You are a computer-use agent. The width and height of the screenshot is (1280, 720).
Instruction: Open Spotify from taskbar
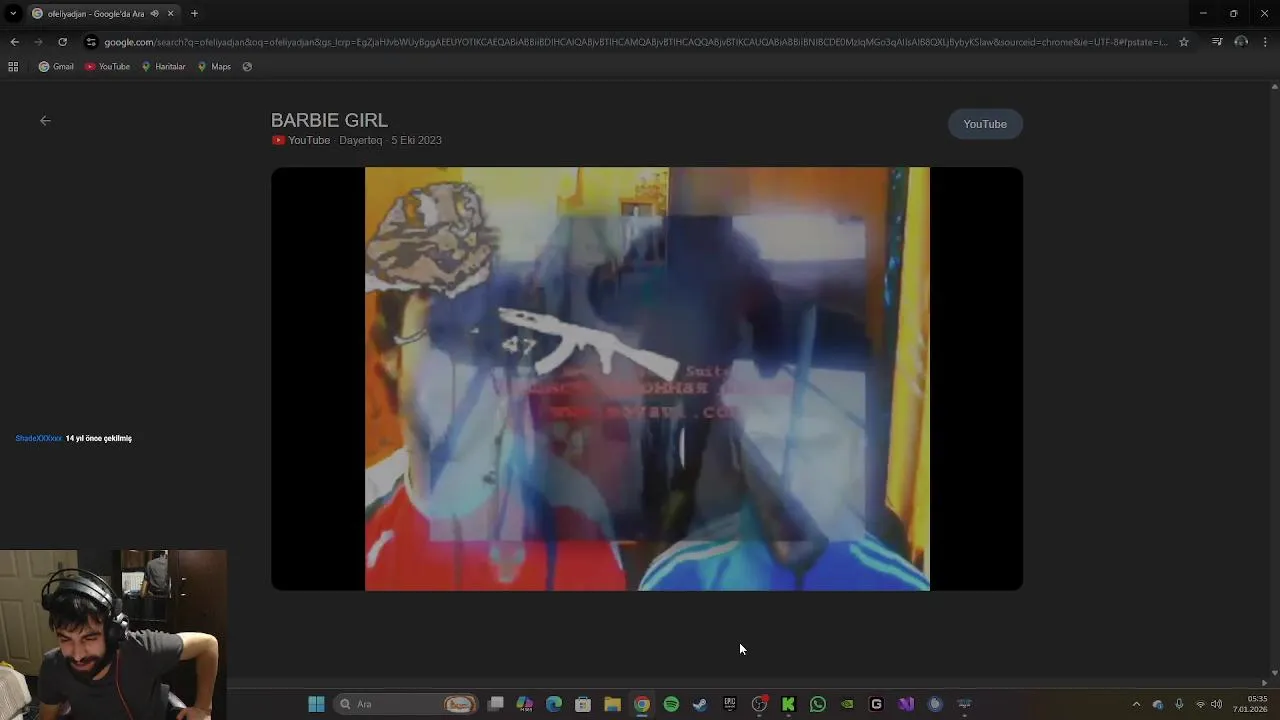click(671, 704)
